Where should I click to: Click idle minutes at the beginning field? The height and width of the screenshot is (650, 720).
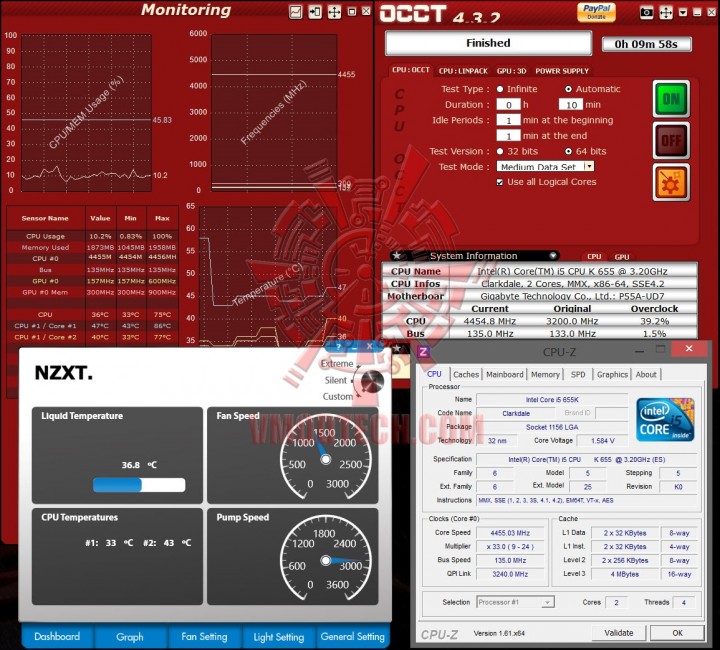pos(508,120)
